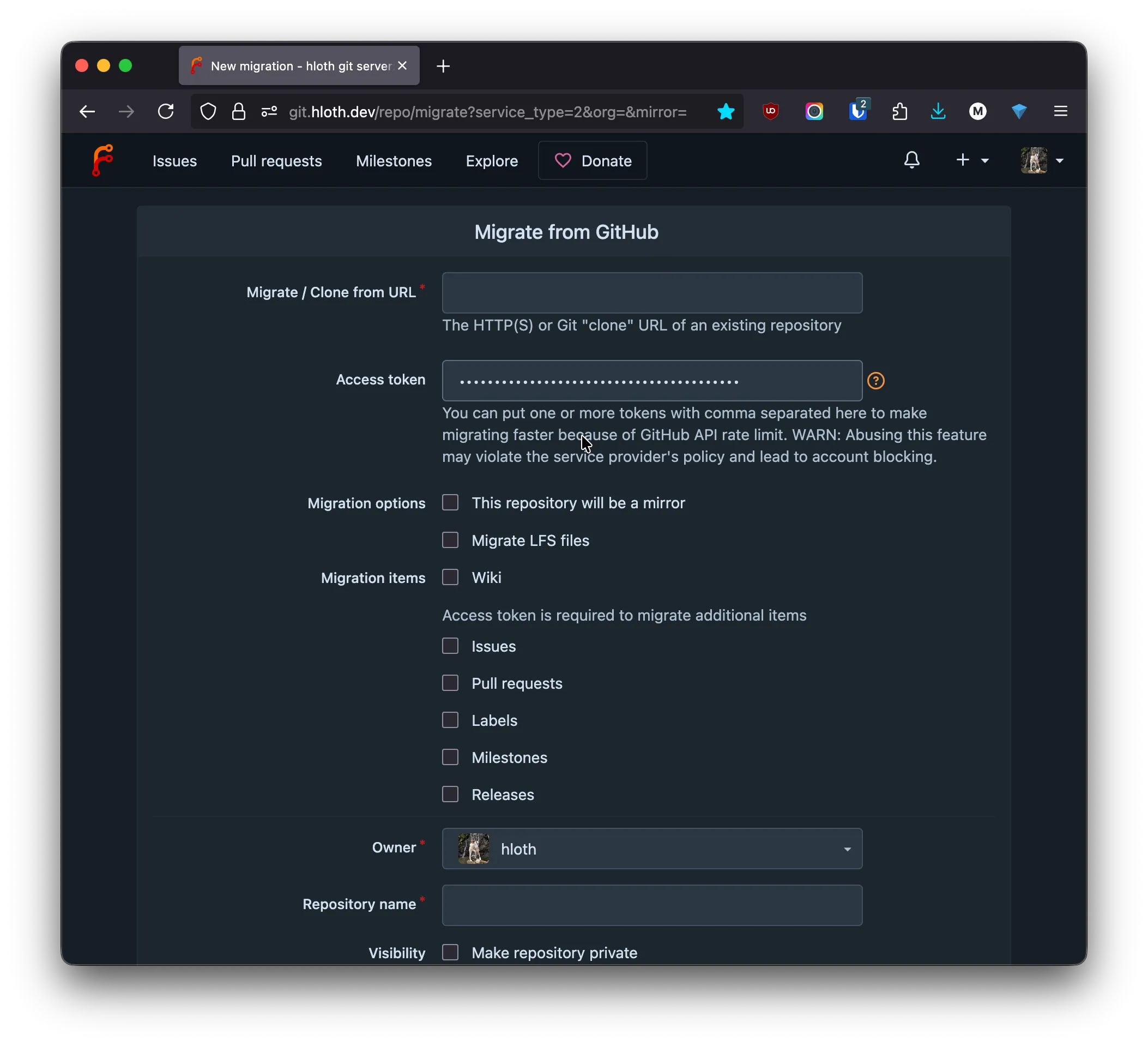The image size is (1148, 1046).
Task: Go to Pull requests in top navigation
Action: 276,161
